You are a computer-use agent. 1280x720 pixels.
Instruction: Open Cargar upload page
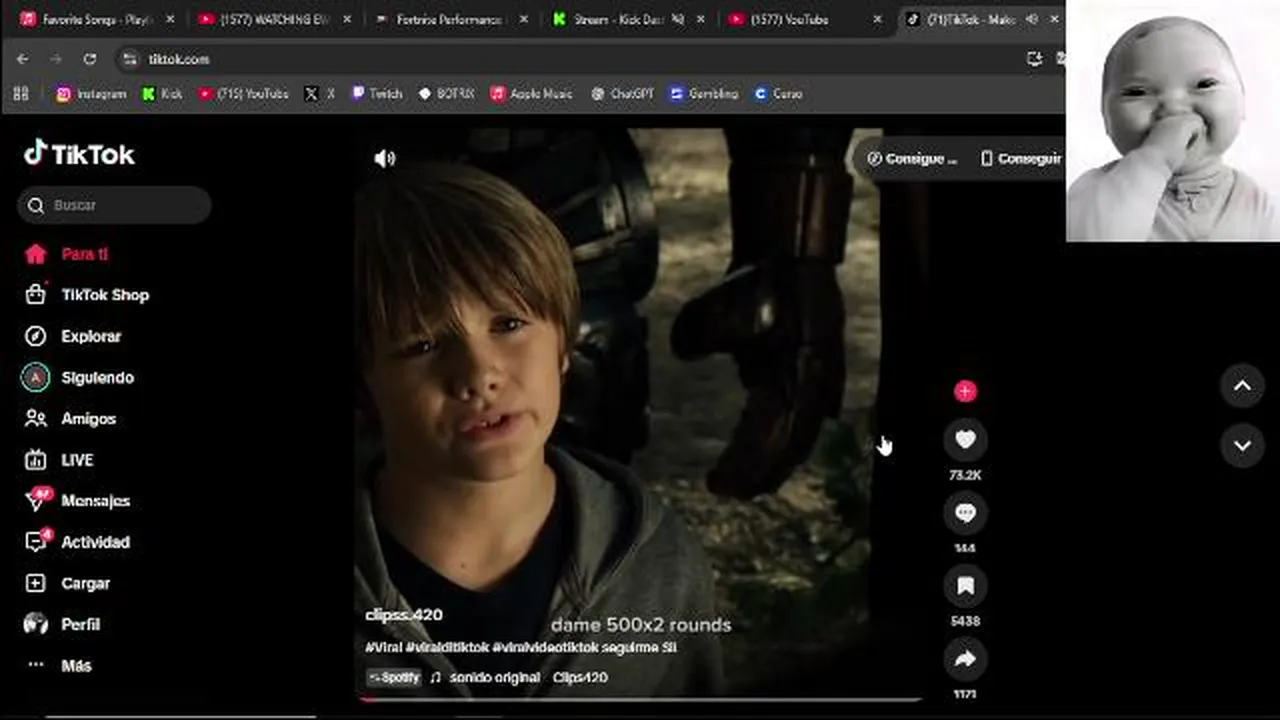point(66,583)
